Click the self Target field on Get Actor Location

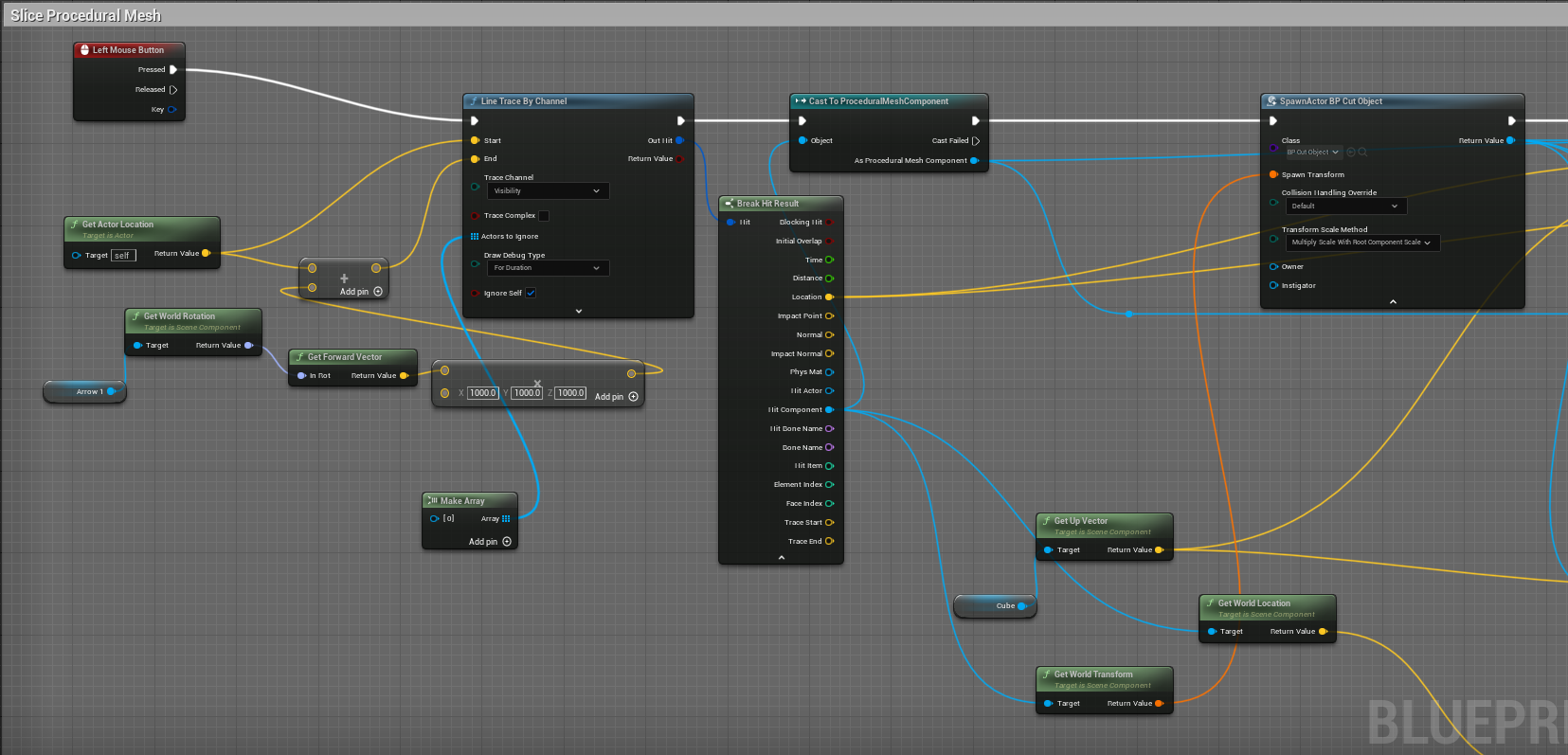point(123,256)
